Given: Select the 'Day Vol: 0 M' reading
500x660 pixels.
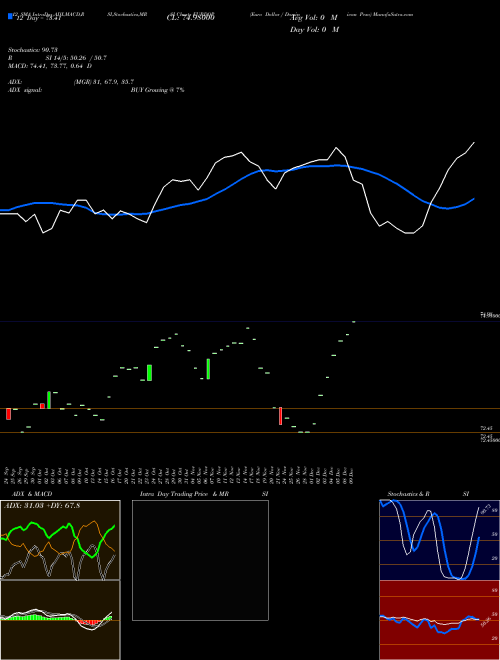Looking at the screenshot, I should (315, 30).
